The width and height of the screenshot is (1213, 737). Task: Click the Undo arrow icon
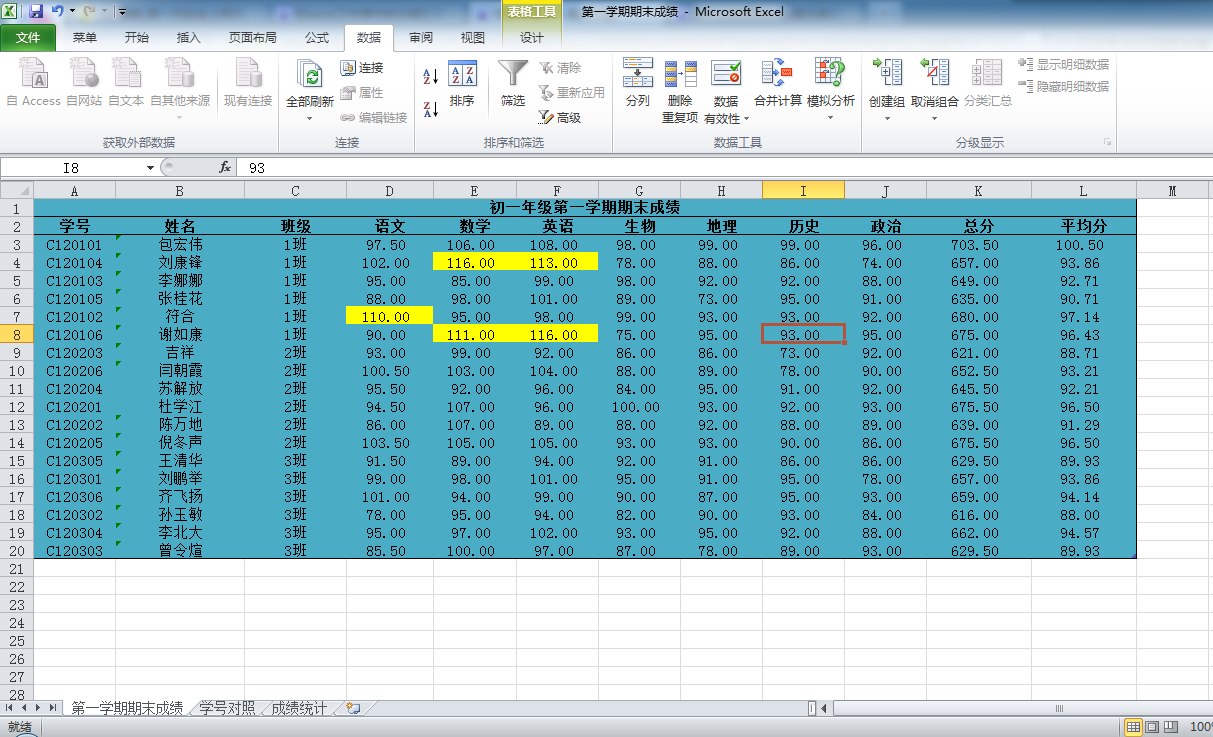click(57, 12)
